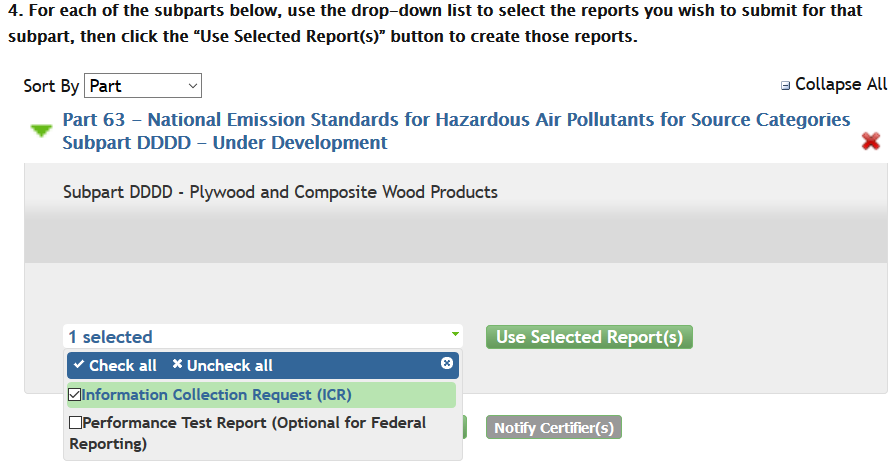This screenshot has height=468, width=892.
Task: Click the Collapse All minus icon
Action: [x=785, y=86]
